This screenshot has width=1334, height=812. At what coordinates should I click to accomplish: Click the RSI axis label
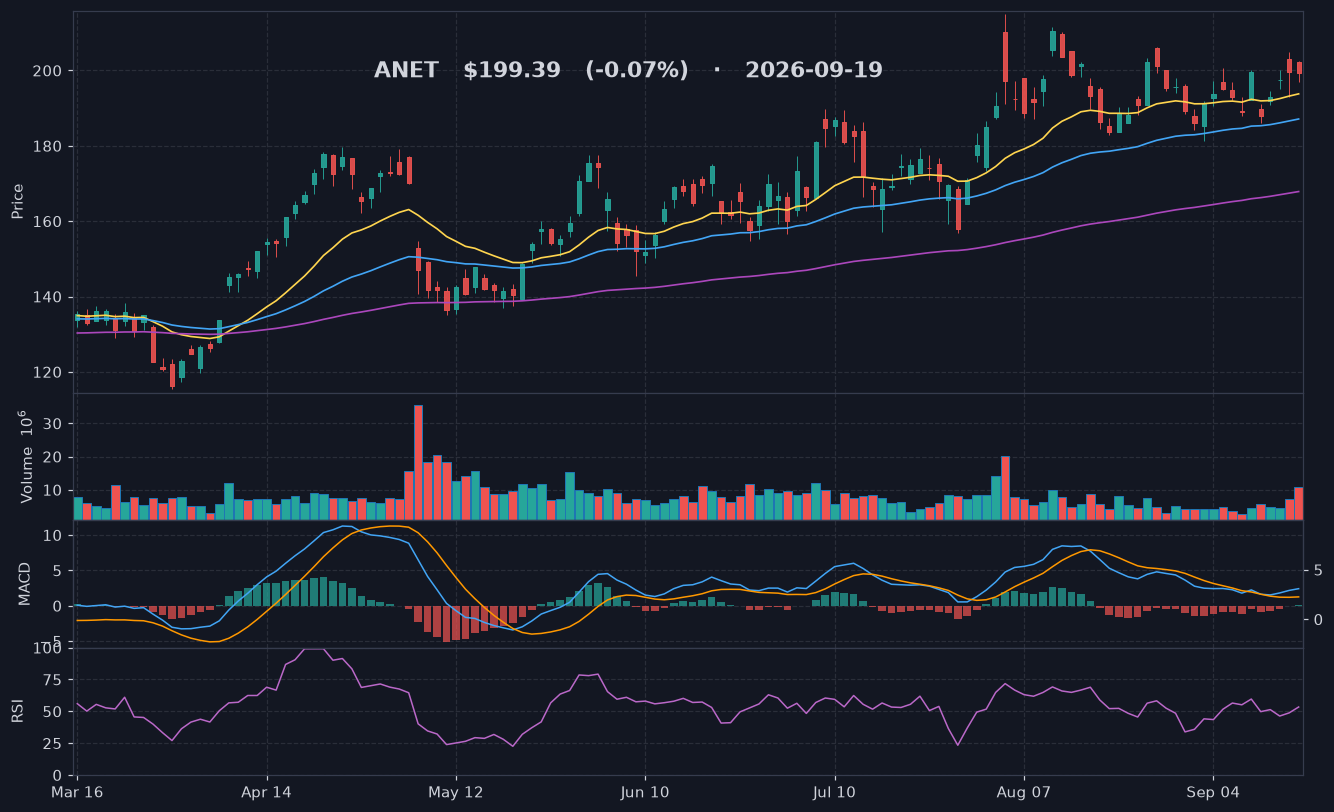[18, 711]
